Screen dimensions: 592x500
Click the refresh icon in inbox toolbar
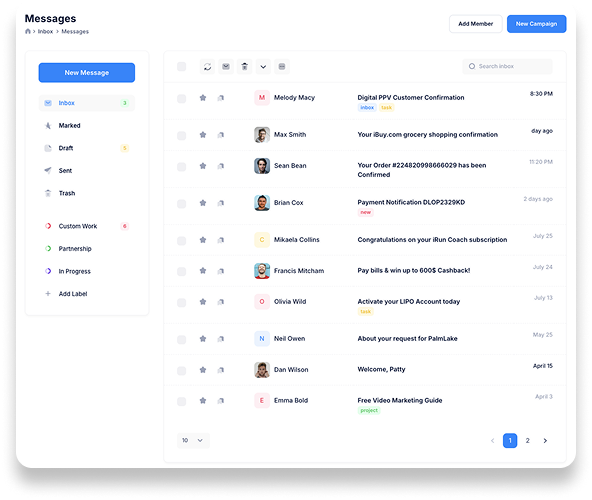click(207, 66)
